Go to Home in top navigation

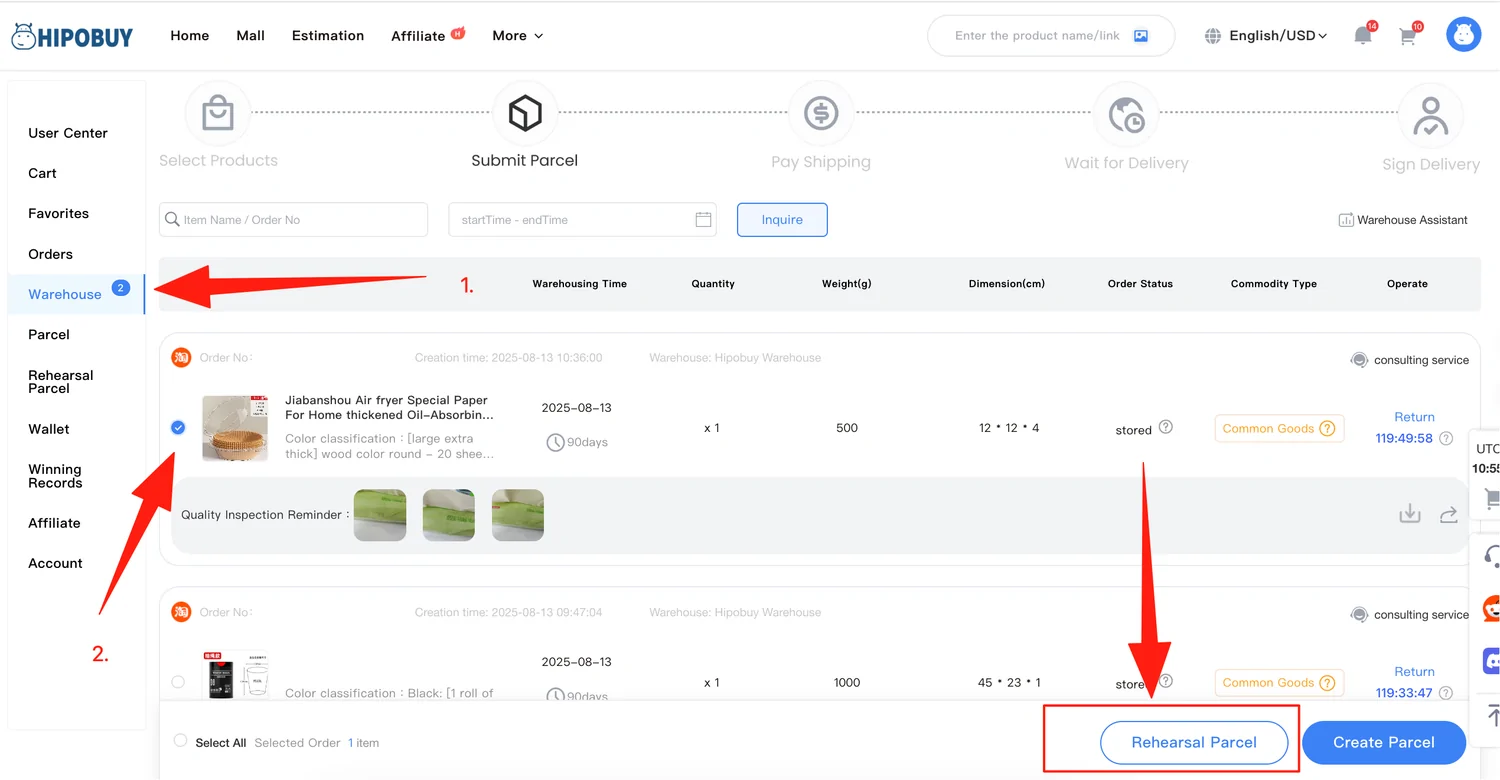point(190,36)
